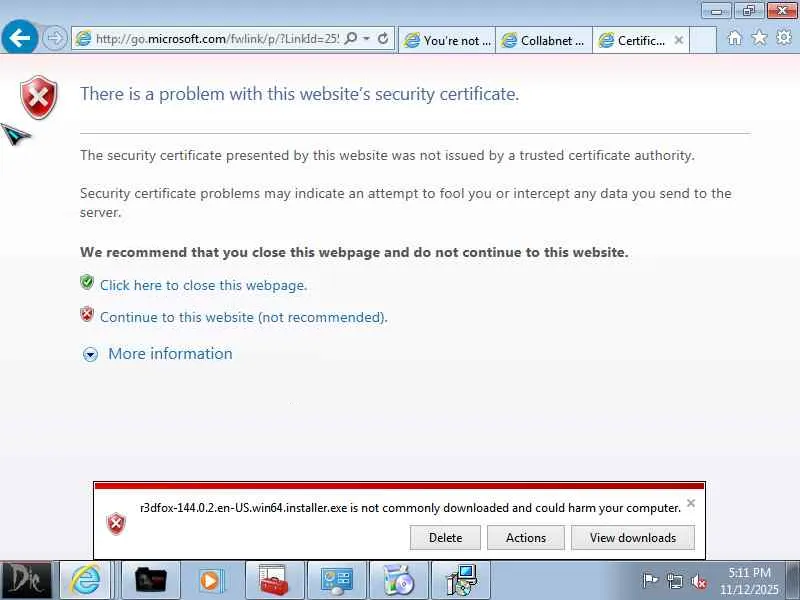Refresh the page with the reload icon
800x600 pixels.
[x=383, y=39]
